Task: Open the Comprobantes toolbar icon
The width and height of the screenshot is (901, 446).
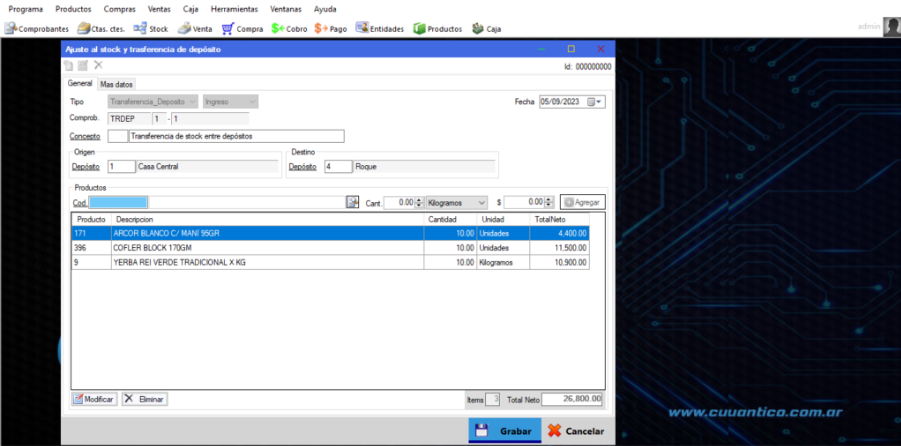Action: (36, 29)
